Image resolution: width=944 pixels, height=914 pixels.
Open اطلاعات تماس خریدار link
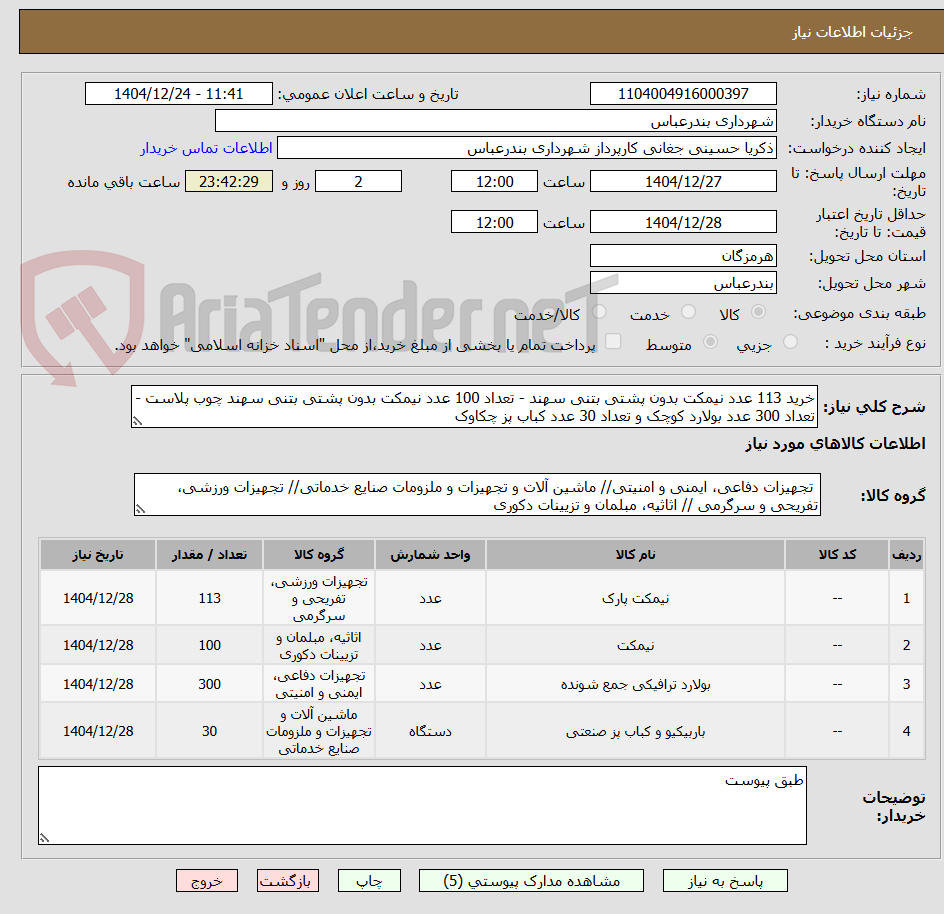206,148
